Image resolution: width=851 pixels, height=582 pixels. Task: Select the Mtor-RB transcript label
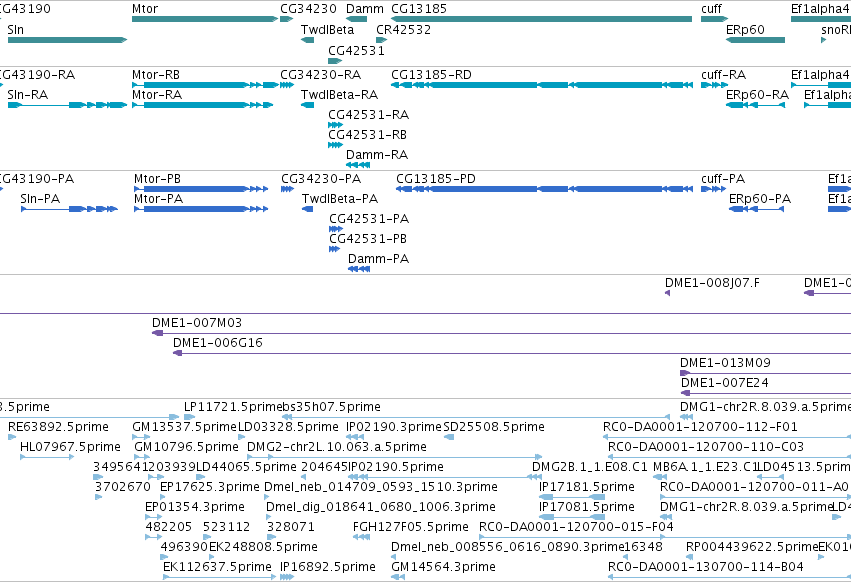click(x=156, y=75)
